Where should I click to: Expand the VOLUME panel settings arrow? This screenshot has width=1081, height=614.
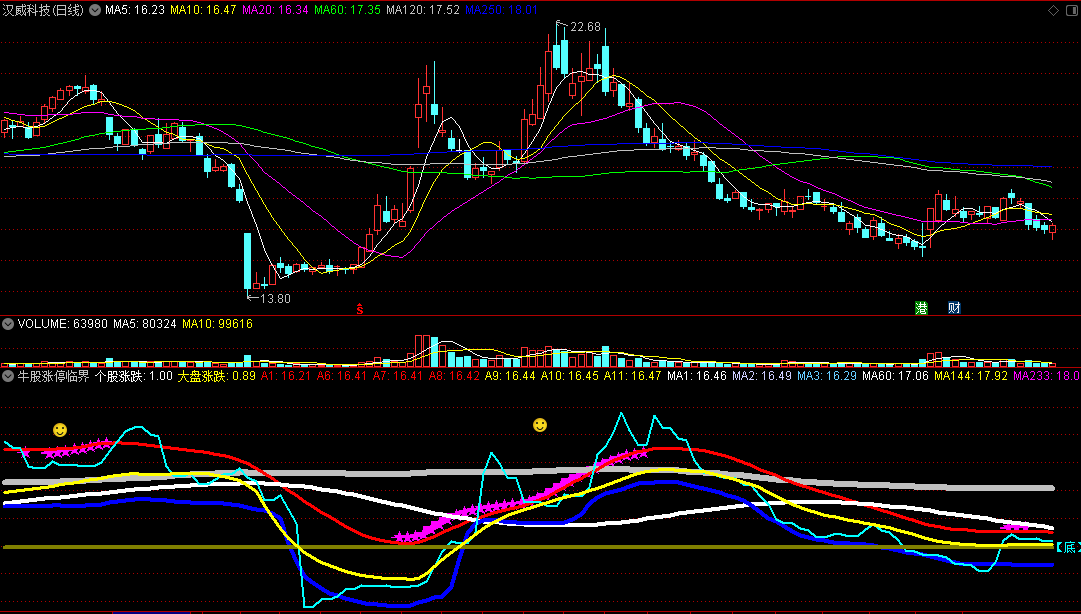coord(8,324)
